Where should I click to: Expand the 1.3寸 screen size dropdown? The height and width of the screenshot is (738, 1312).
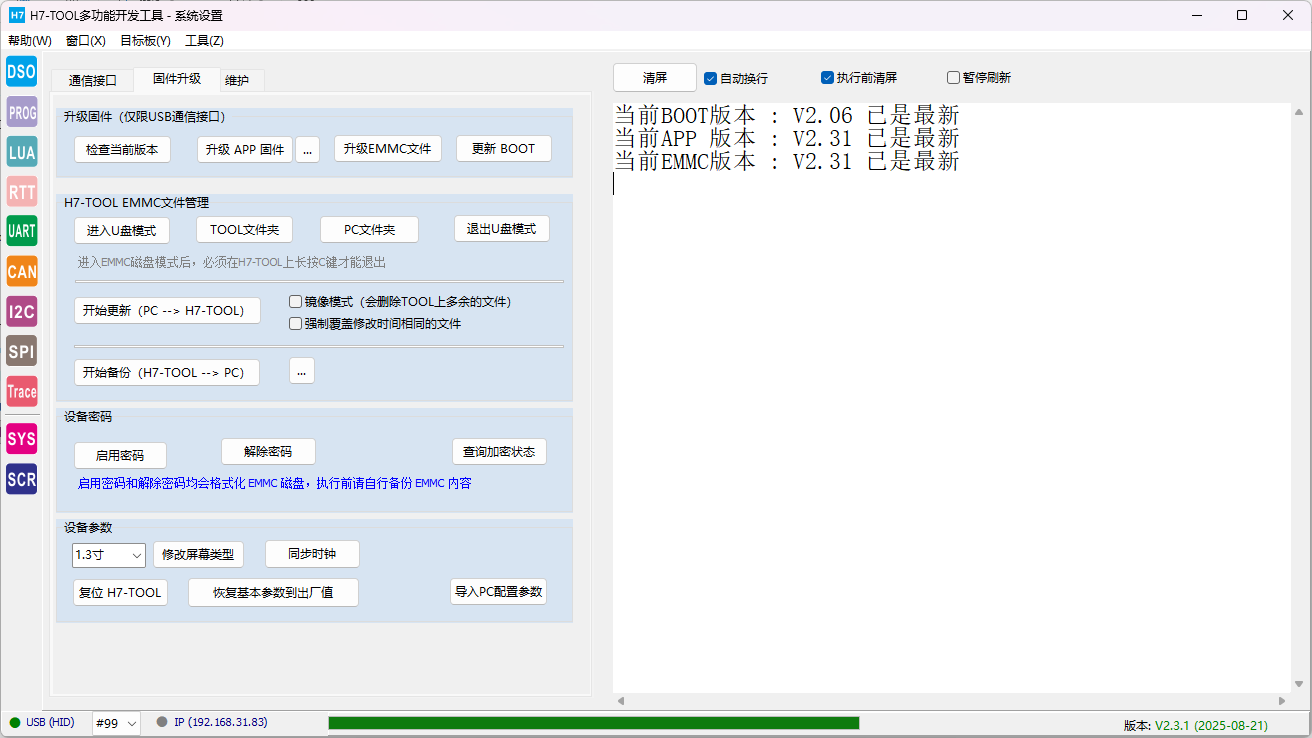[109, 555]
